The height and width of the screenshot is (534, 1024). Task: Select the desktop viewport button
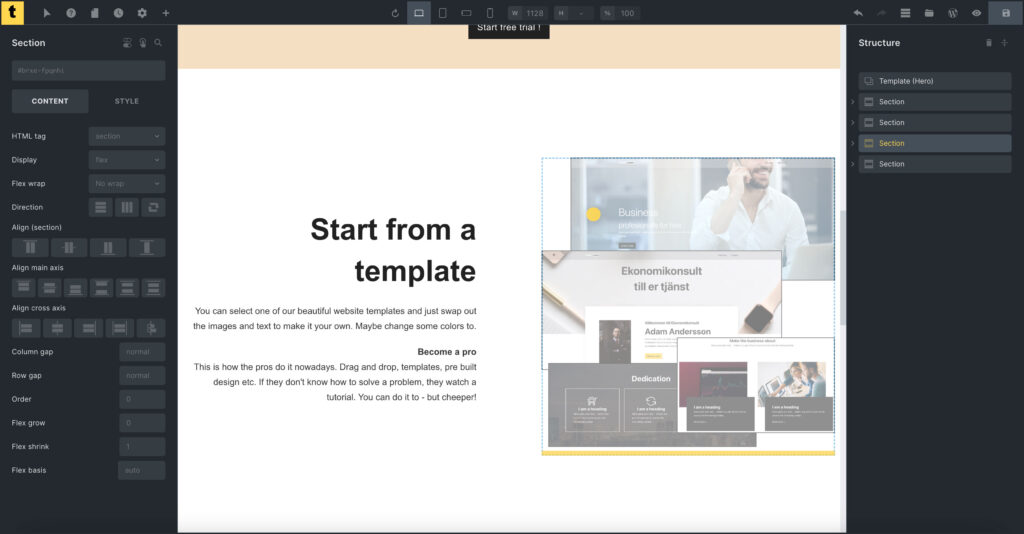[418, 13]
